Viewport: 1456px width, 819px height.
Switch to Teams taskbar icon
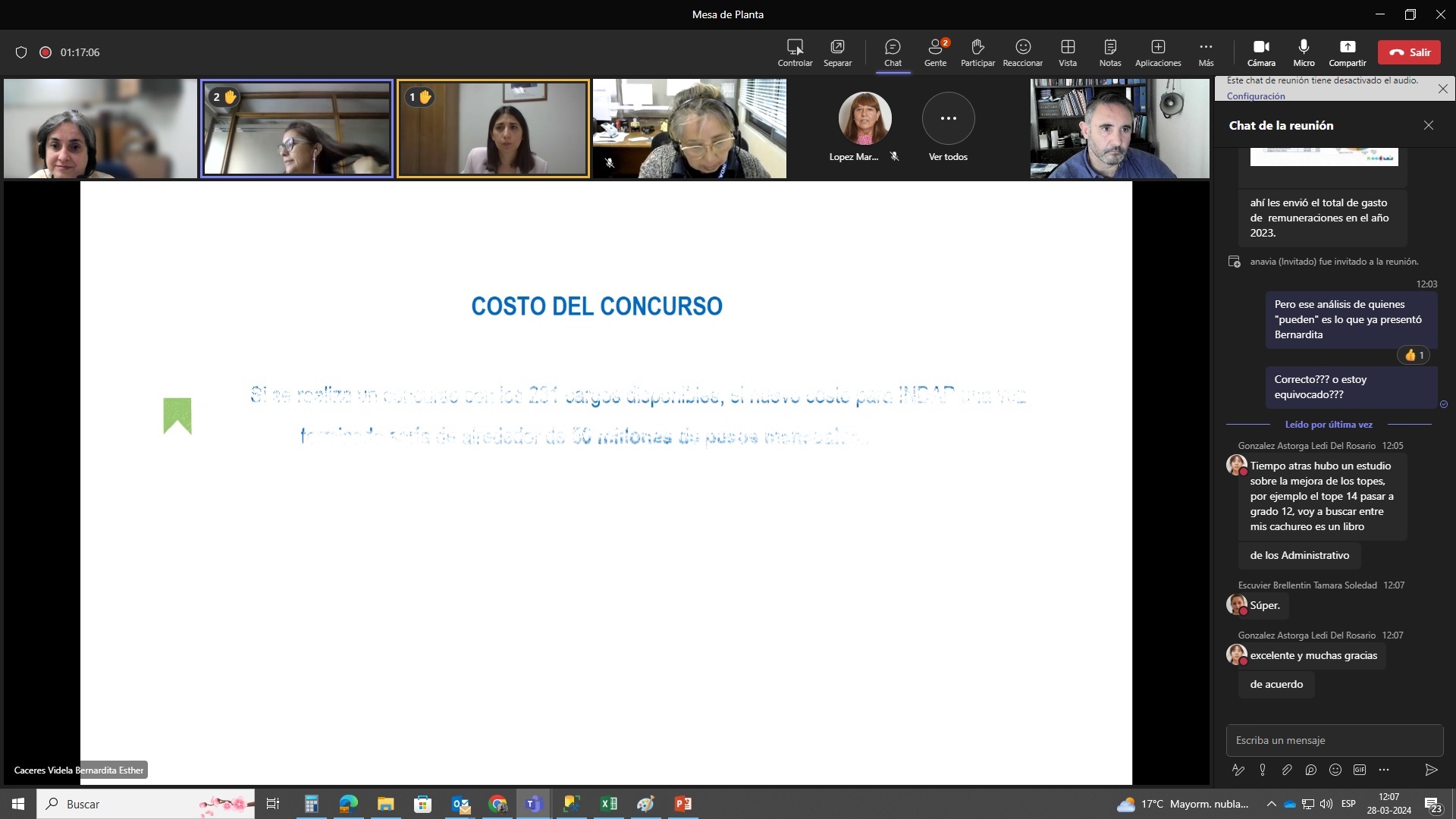(x=535, y=804)
